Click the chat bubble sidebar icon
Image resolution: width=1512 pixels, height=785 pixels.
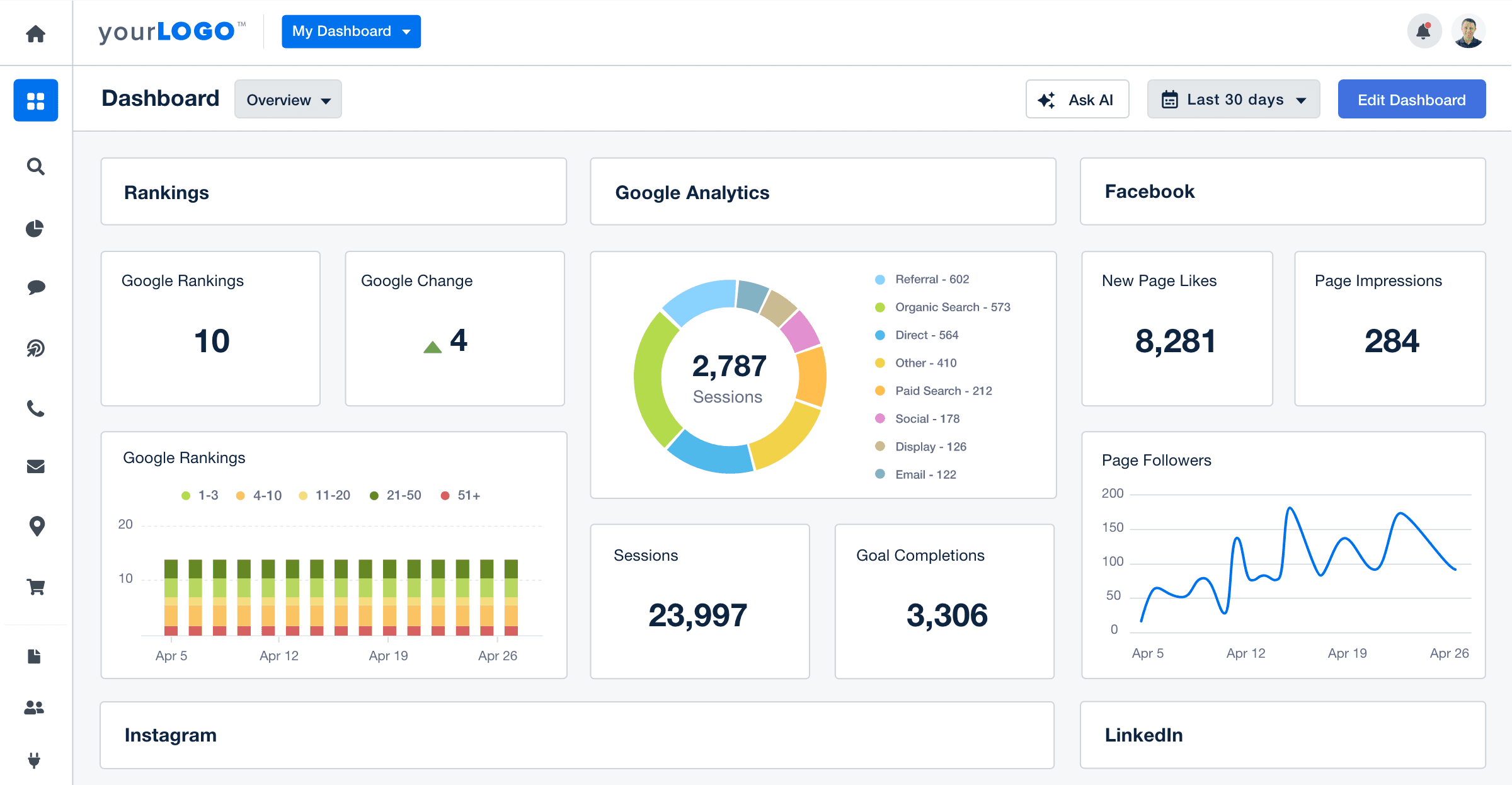pyautogui.click(x=35, y=288)
